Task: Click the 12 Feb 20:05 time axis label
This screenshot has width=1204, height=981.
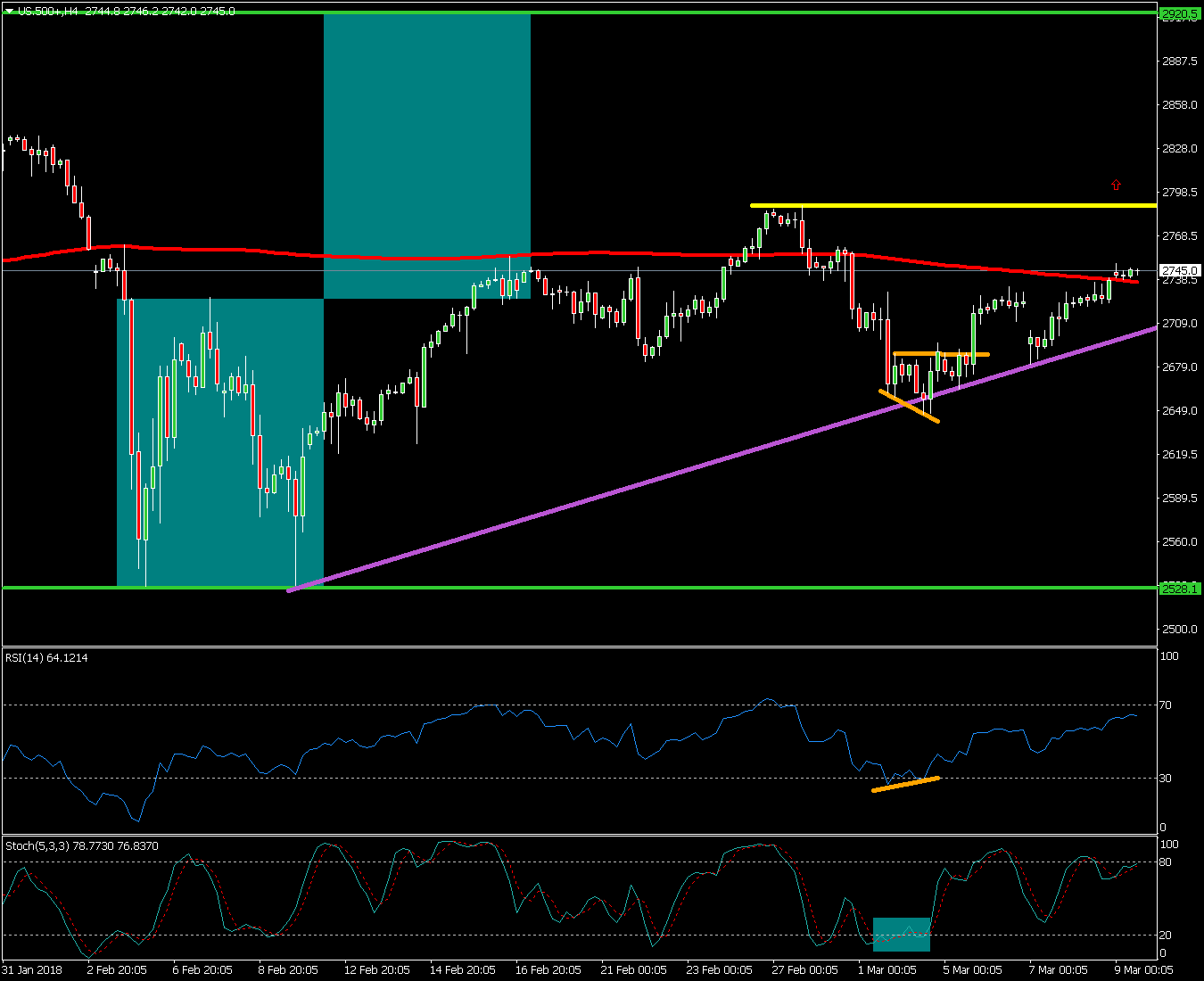Action: coord(376,970)
